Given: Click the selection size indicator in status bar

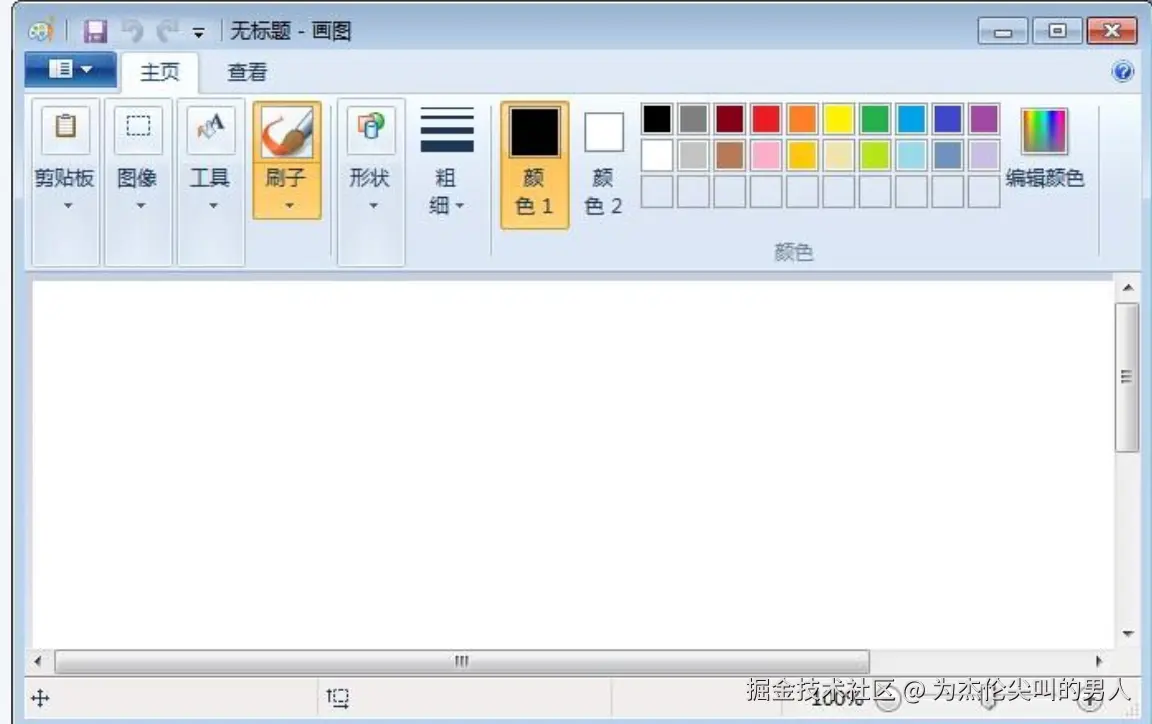Looking at the screenshot, I should coord(338,699).
